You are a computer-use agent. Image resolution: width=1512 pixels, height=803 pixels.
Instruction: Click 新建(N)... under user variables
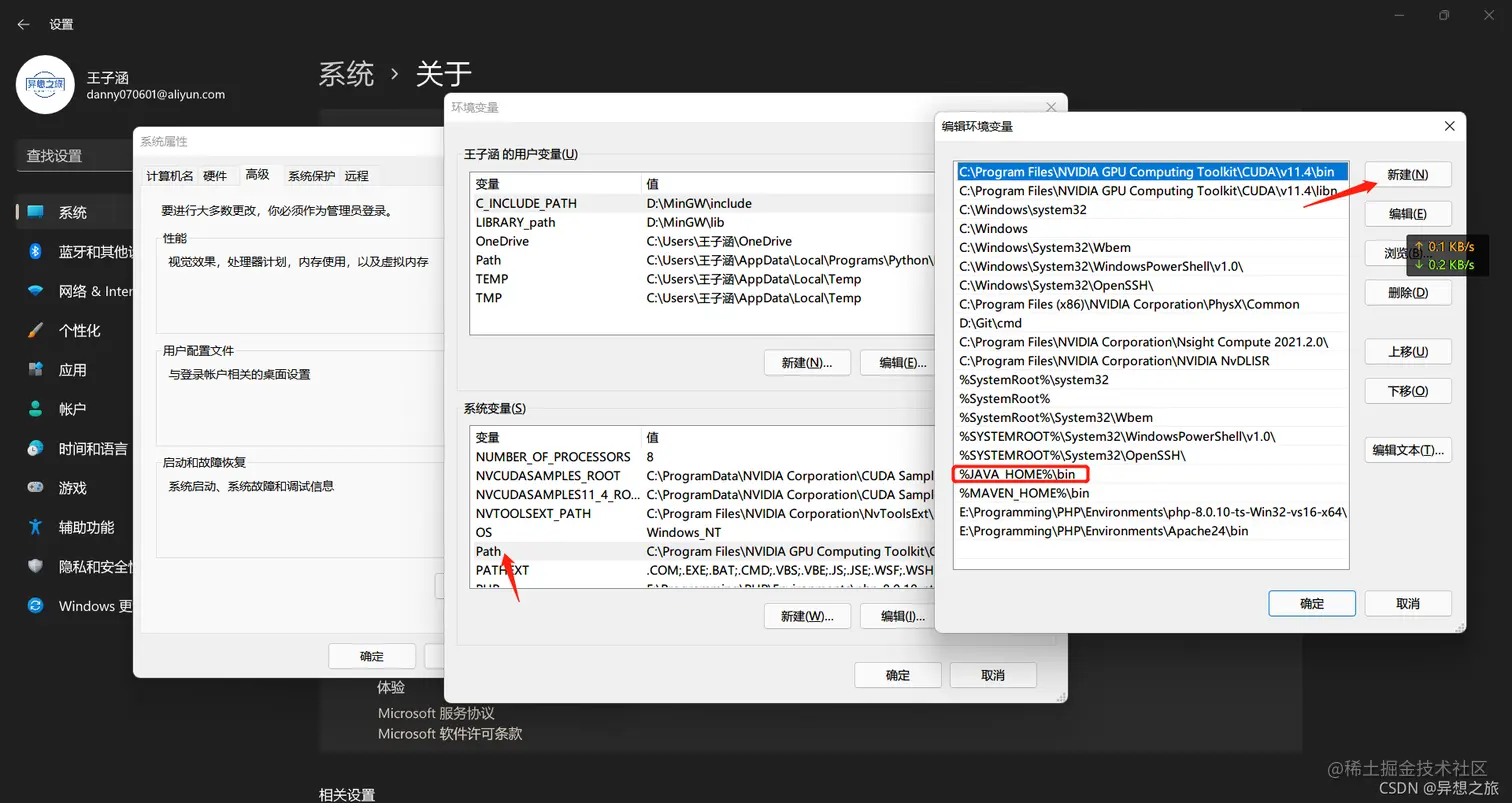click(807, 363)
